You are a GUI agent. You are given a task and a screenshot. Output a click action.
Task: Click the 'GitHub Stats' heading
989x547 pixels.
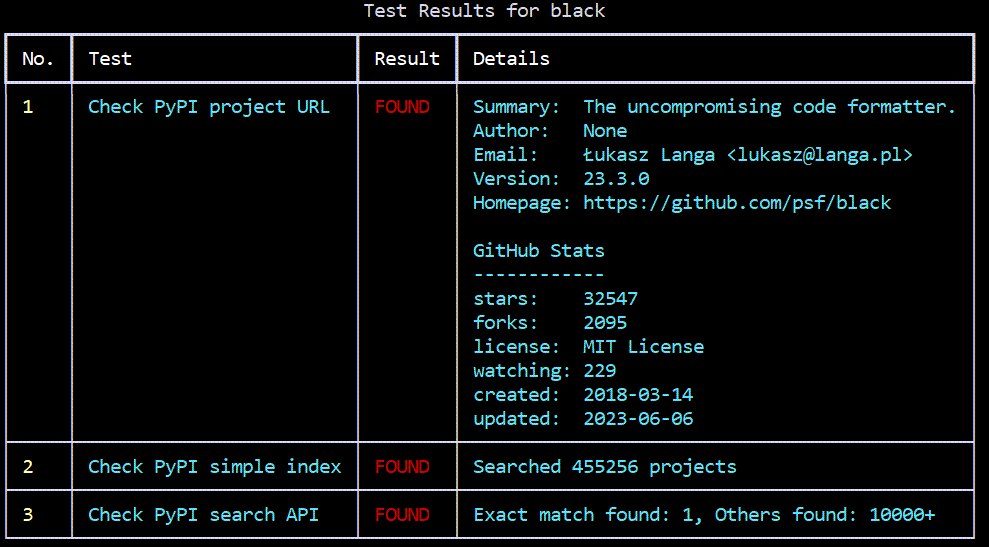(x=539, y=250)
